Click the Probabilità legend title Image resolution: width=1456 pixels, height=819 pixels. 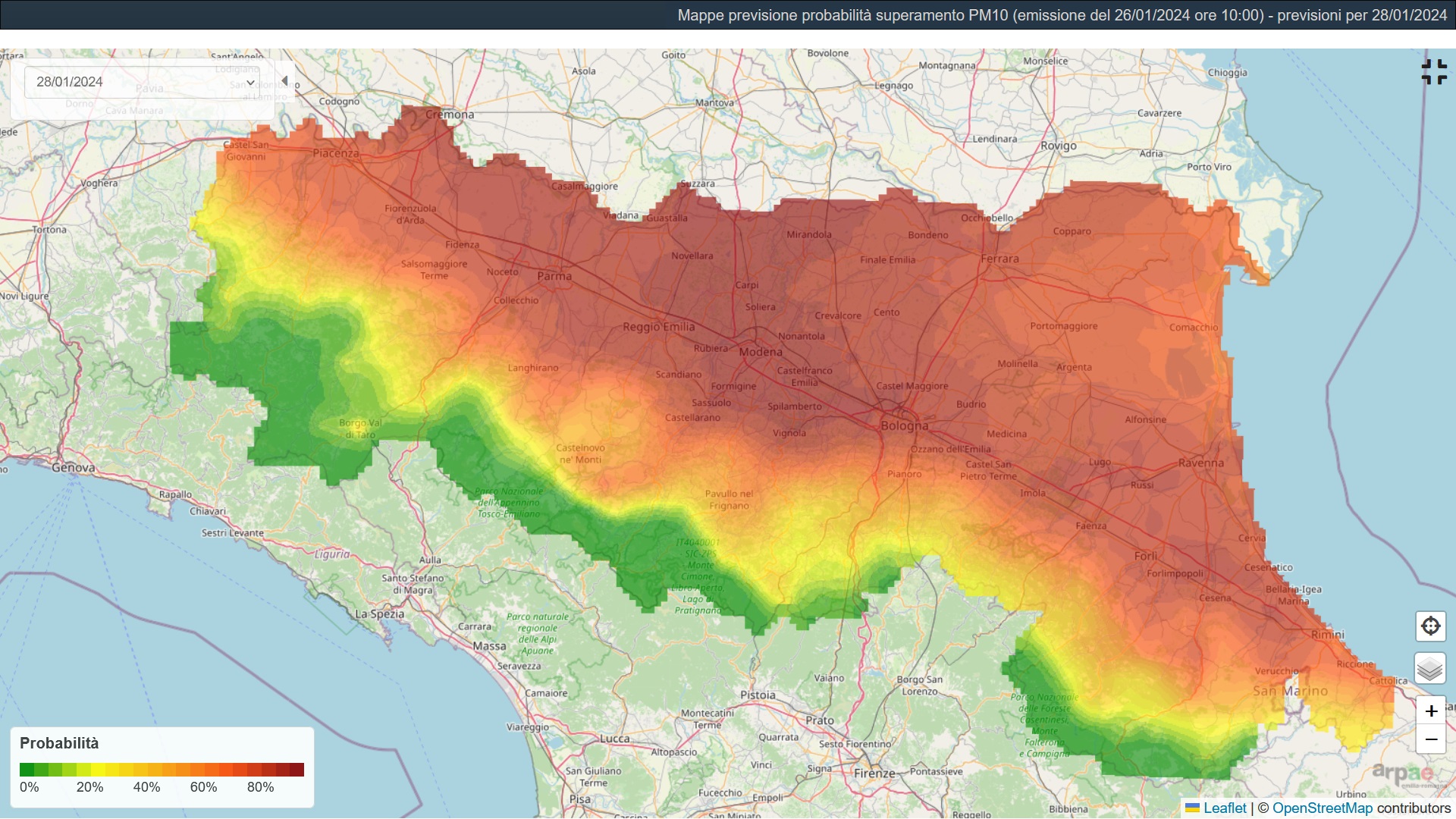pyautogui.click(x=59, y=743)
